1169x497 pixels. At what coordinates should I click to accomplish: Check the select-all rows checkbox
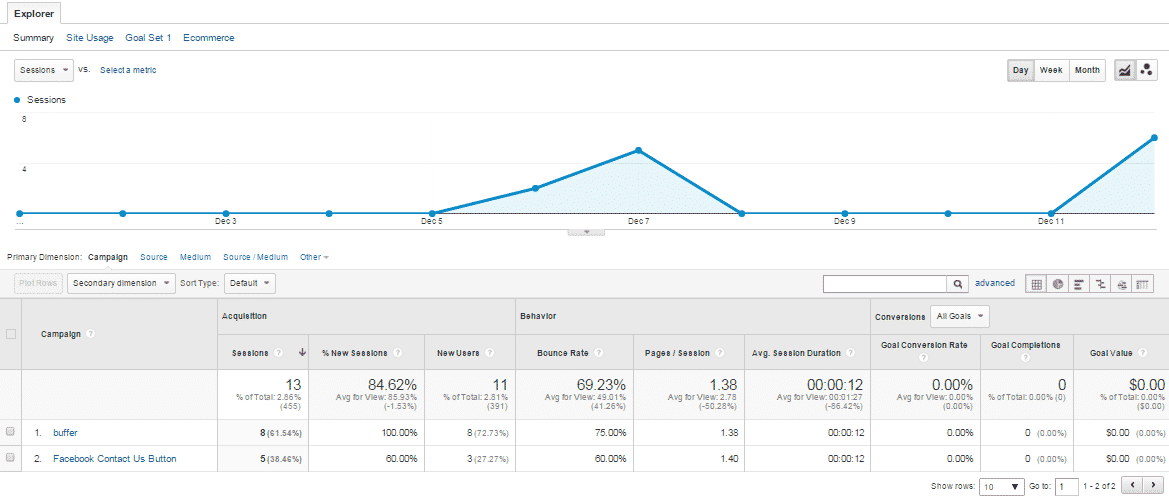coord(10,334)
